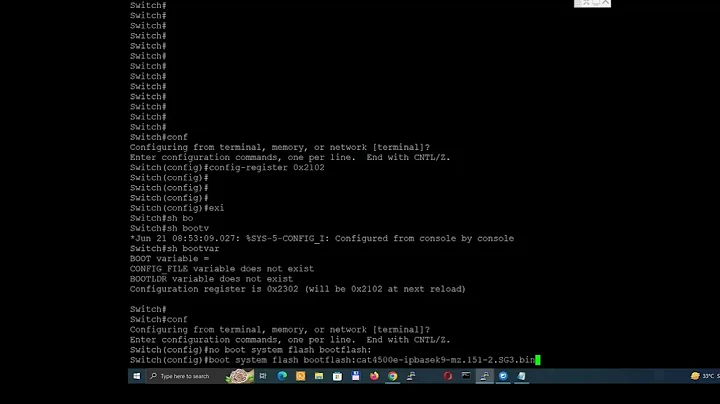Click the '%SYS-5-CONFIG_I' log message line
Image resolution: width=720 pixels, height=404 pixels.
tap(322, 238)
